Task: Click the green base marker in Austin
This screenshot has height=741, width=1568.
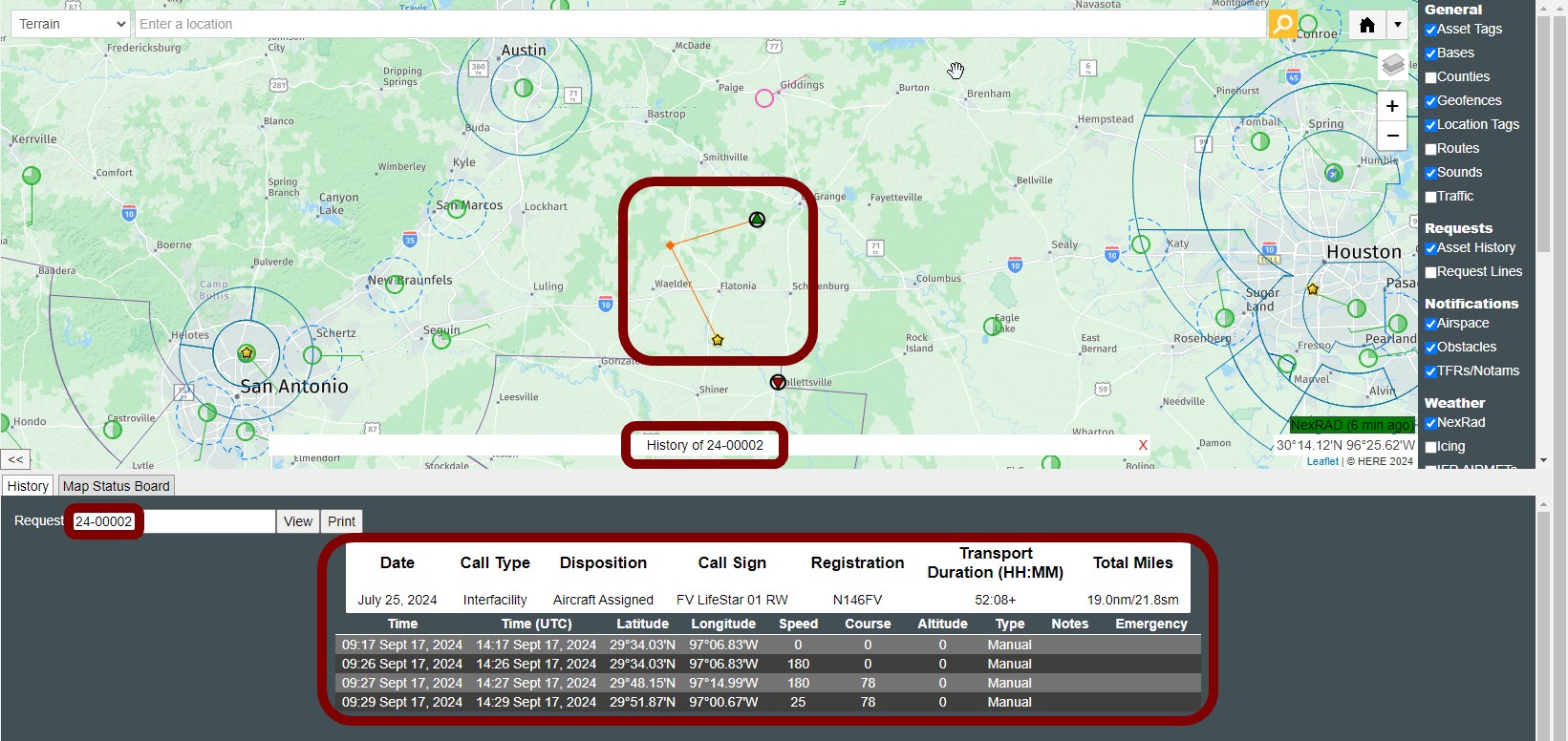Action: (x=524, y=88)
